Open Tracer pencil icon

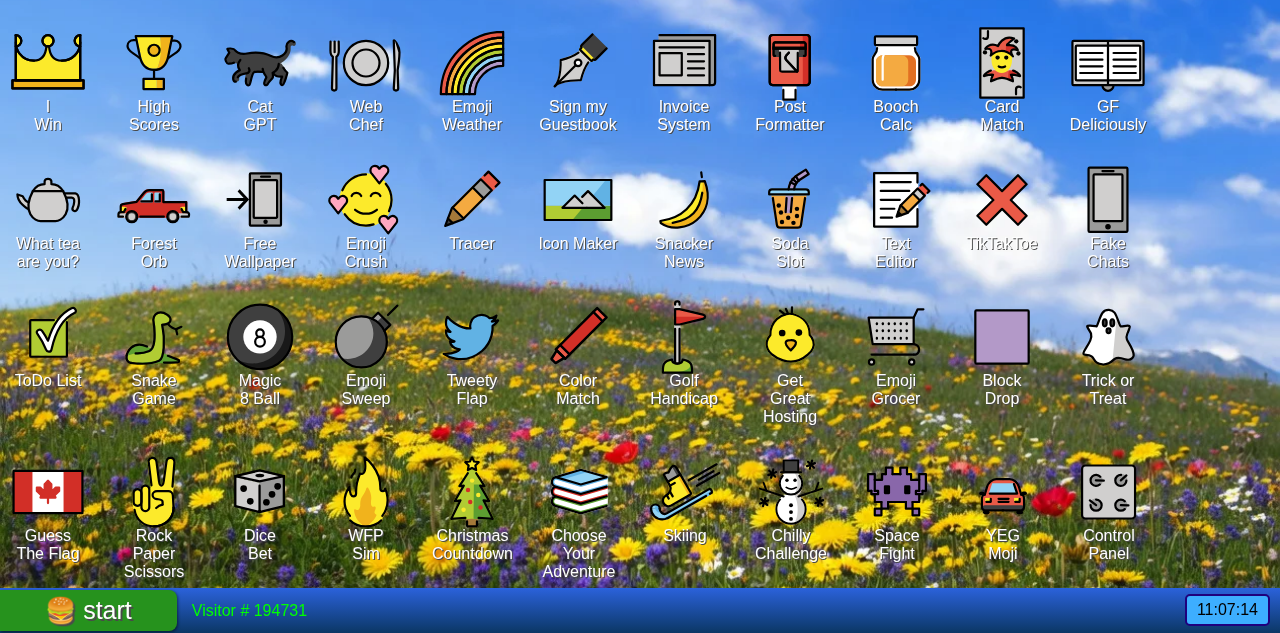472,199
